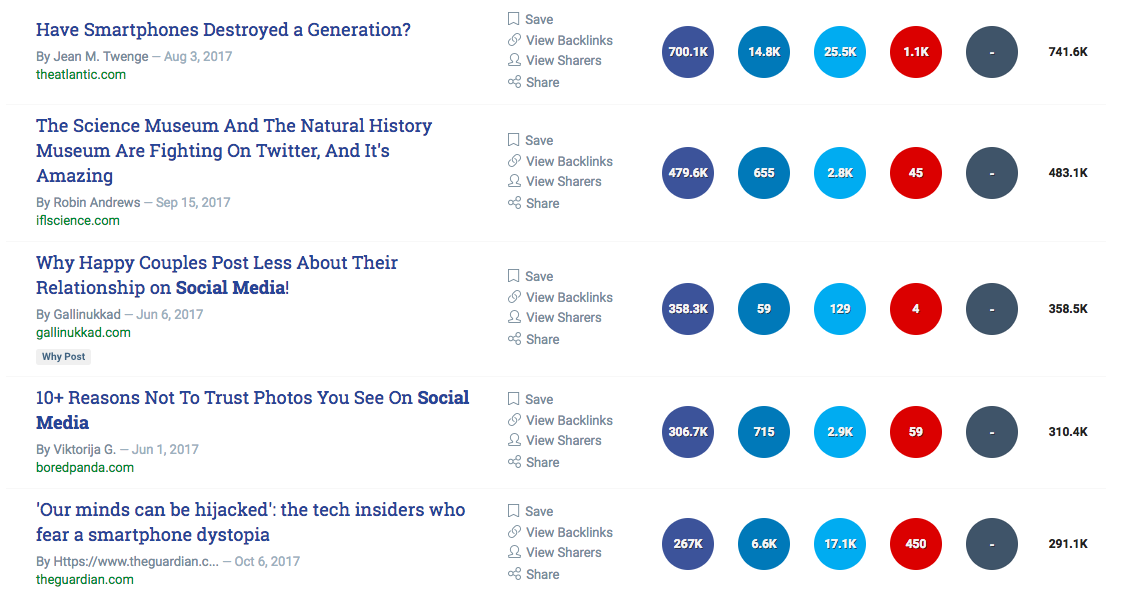Click the person icon next to 'View Sharers'
The width and height of the screenshot is (1125, 596).
click(514, 60)
